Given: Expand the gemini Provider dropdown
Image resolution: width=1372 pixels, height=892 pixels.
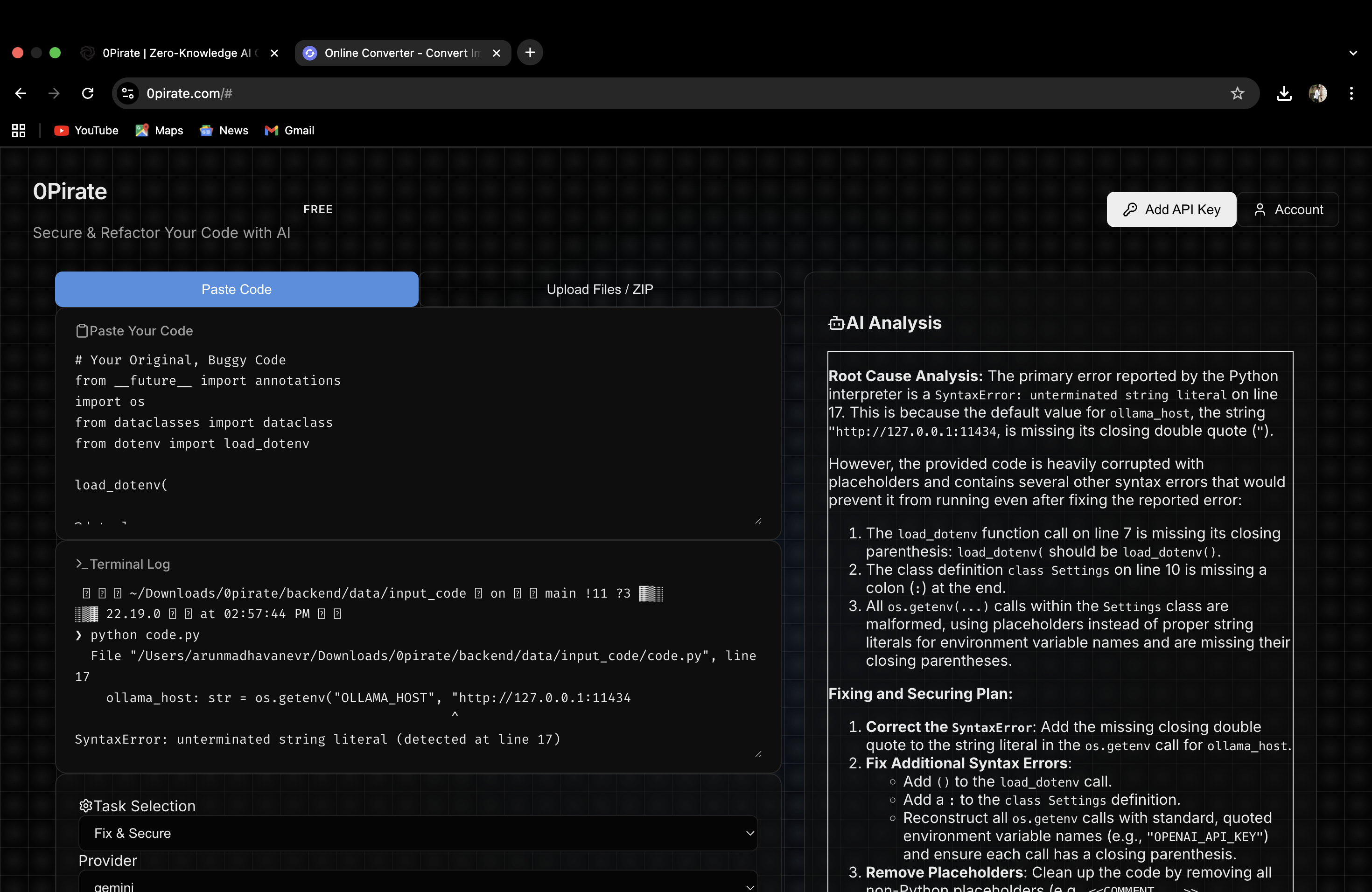Looking at the screenshot, I should (418, 885).
